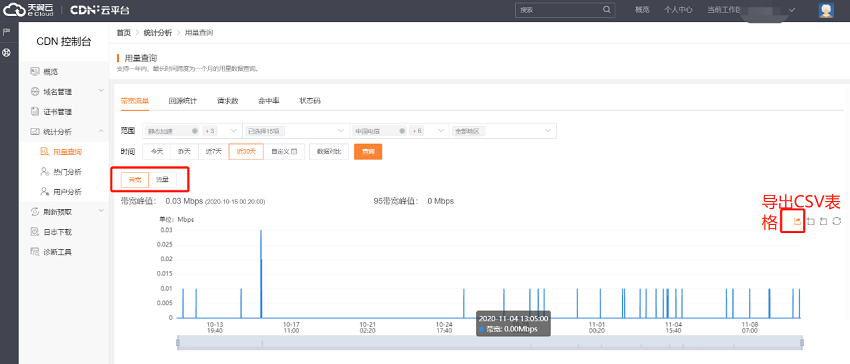Click the 天翼云 eCloud logo
850x364 pixels.
(x=28, y=10)
